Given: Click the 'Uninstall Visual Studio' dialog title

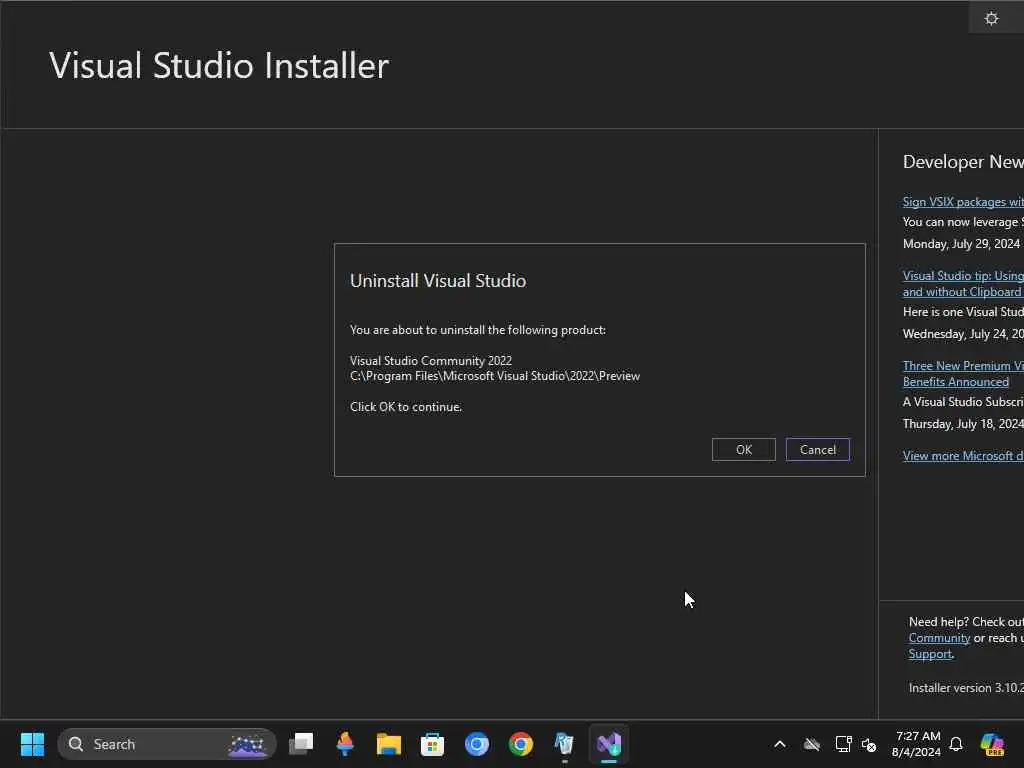Looking at the screenshot, I should 438,281.
